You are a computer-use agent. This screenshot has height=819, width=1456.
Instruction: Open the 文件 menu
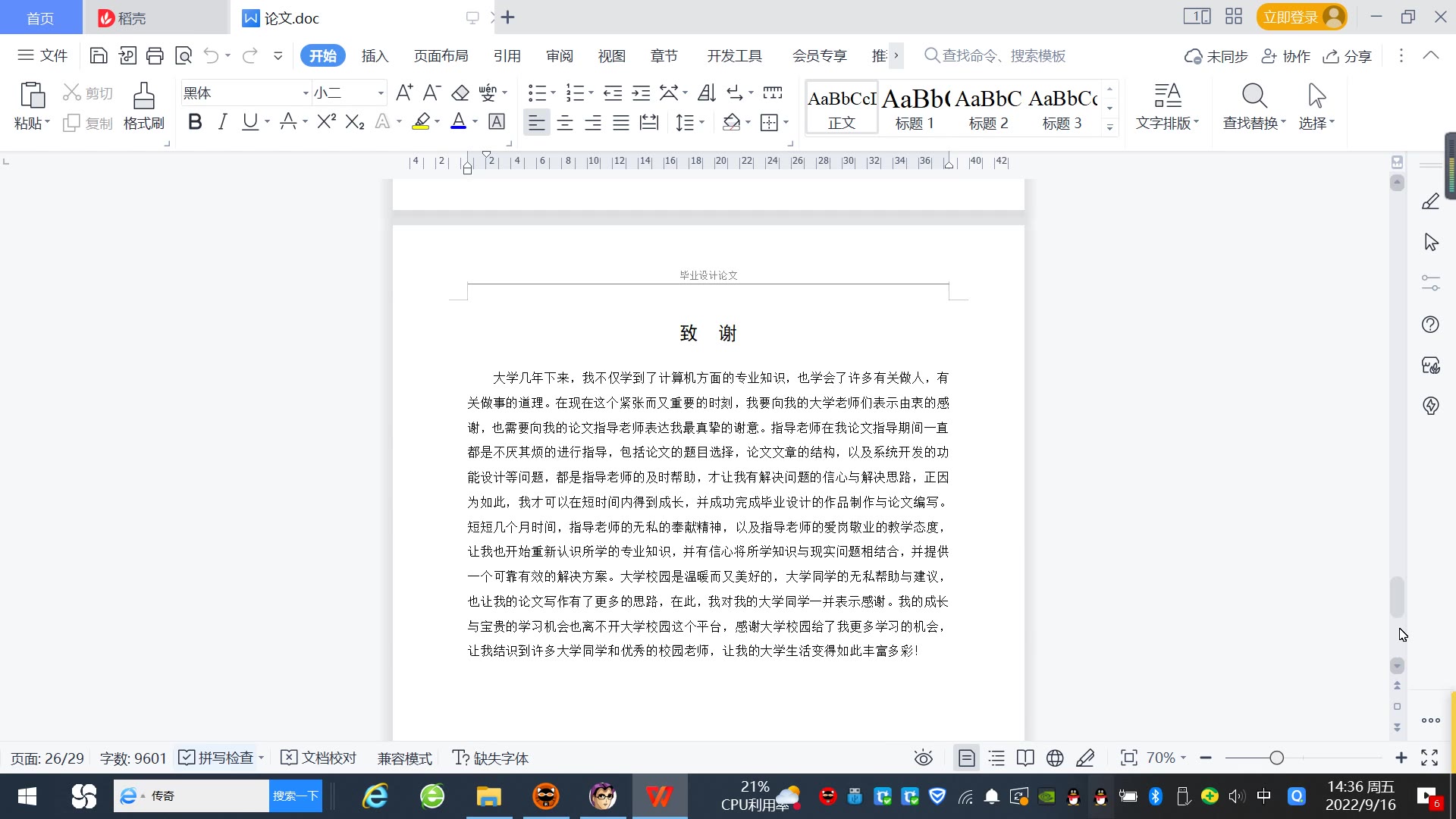pyautogui.click(x=43, y=55)
